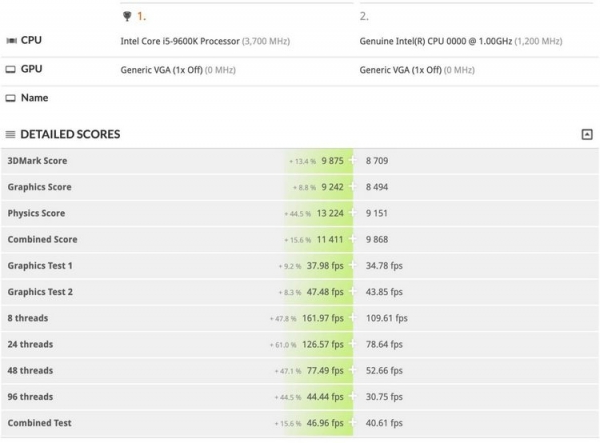600x443 pixels.
Task: Click the Combined Score row label
Action: click(42, 239)
